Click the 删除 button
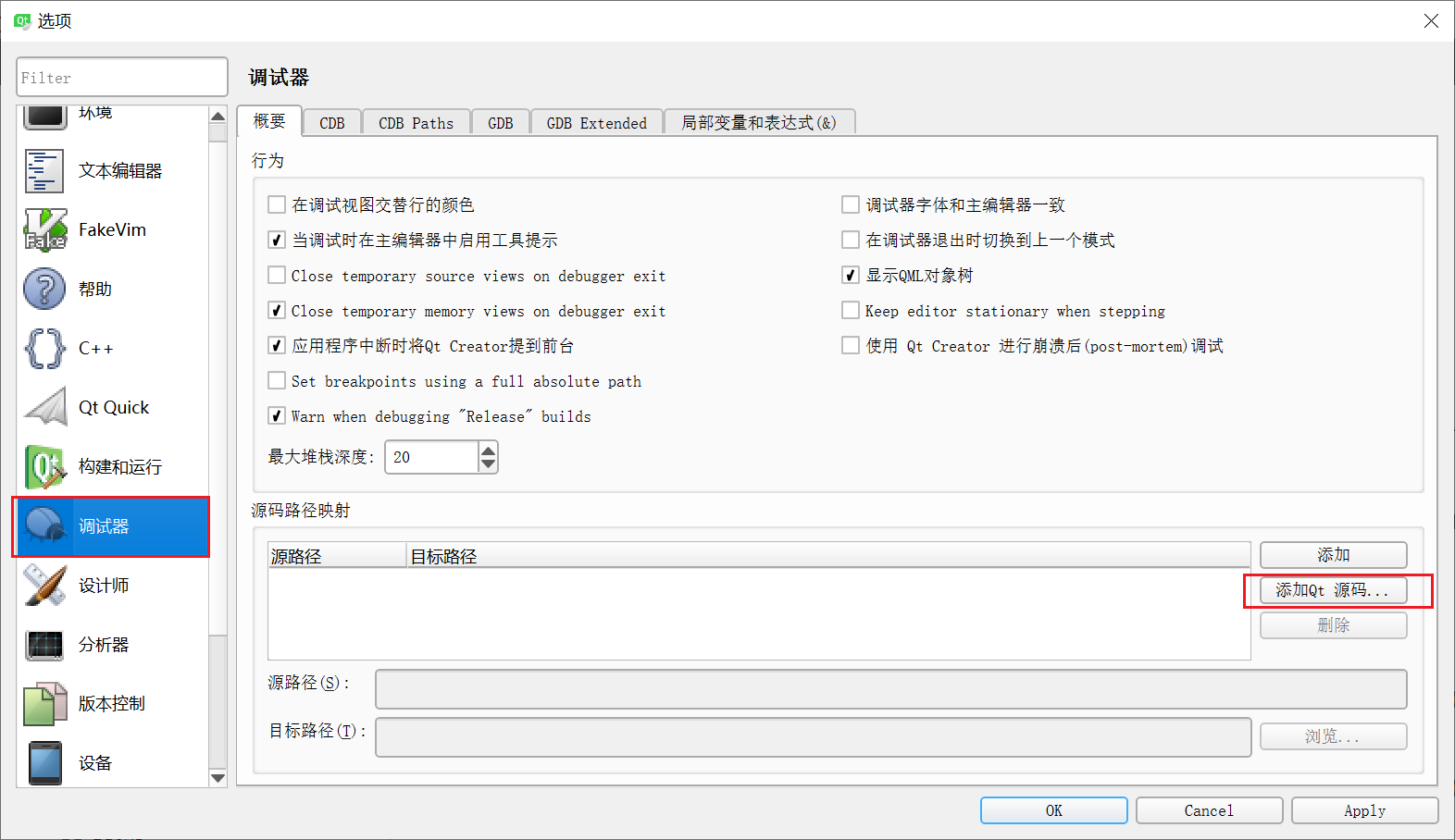Viewport: 1455px width, 840px height. (x=1333, y=625)
